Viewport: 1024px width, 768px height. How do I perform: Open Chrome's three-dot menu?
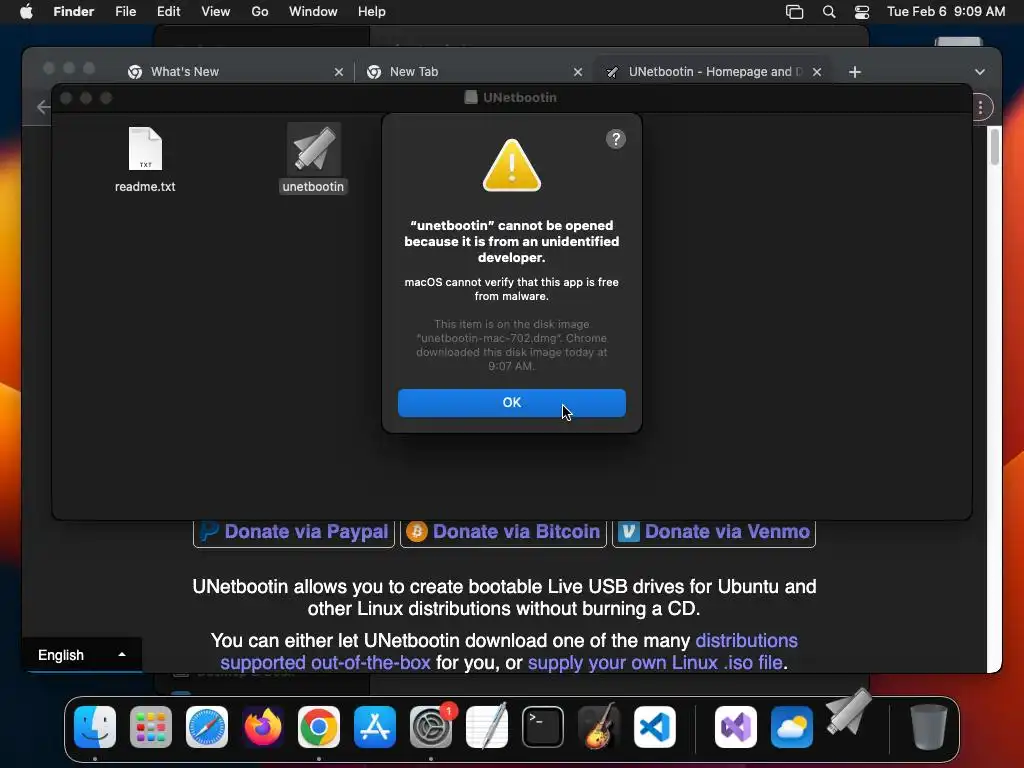(980, 107)
